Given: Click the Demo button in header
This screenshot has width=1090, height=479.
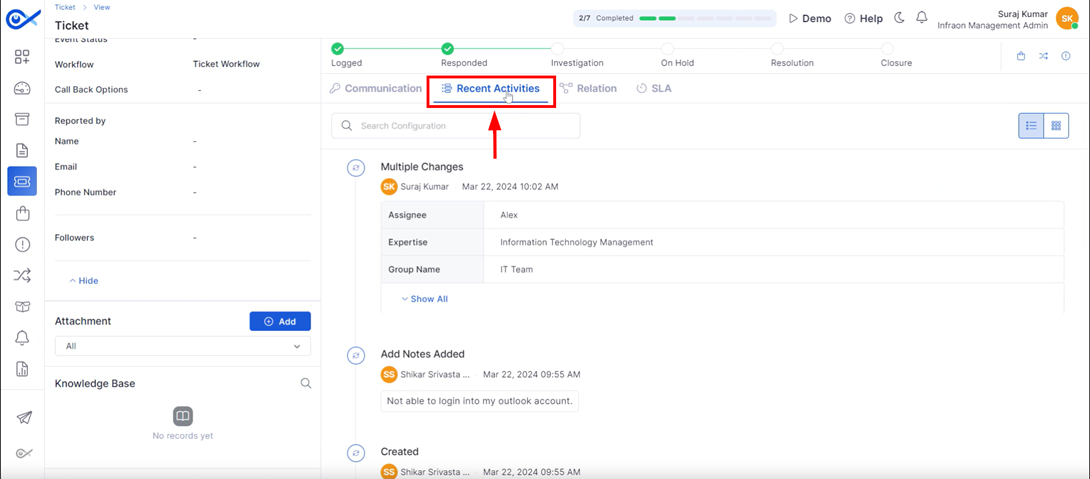Looking at the screenshot, I should coord(810,19).
